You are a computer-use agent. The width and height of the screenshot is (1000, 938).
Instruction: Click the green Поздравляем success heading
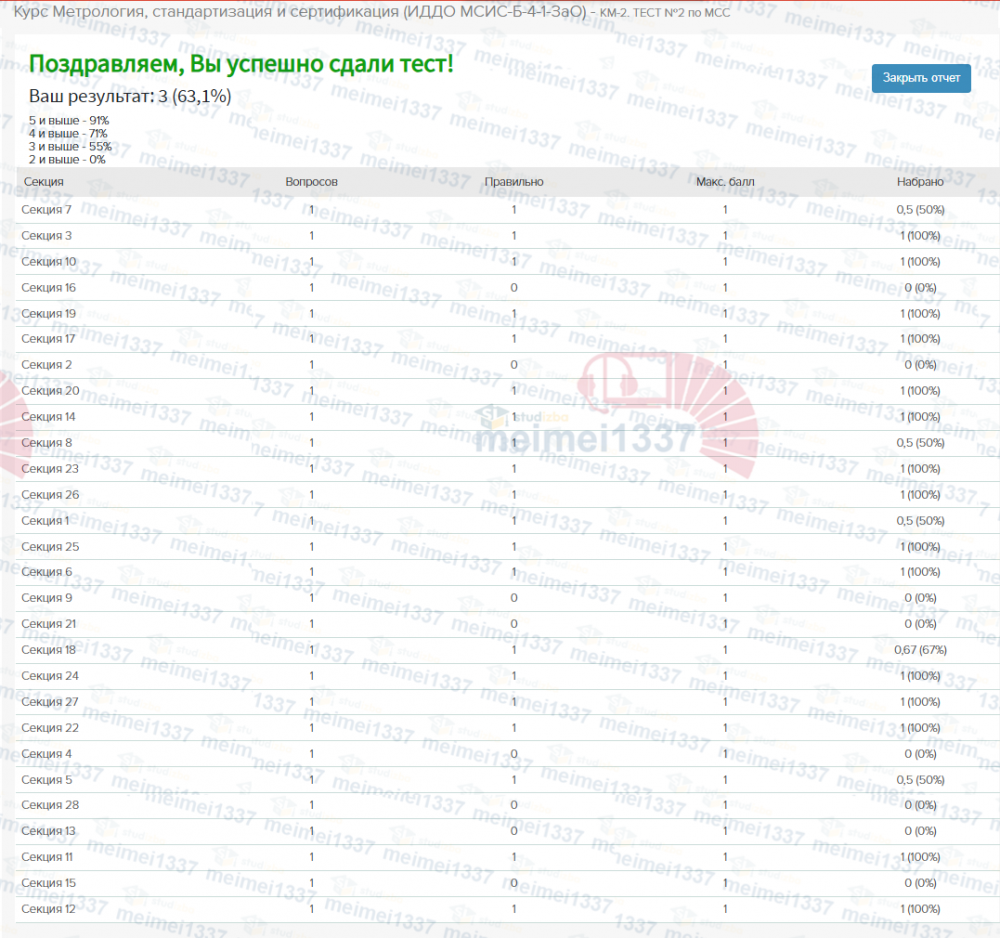click(x=241, y=64)
